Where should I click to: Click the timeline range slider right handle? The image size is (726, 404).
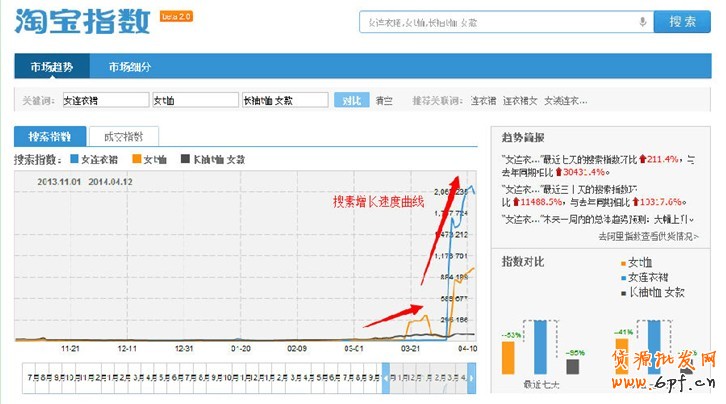[x=472, y=378]
